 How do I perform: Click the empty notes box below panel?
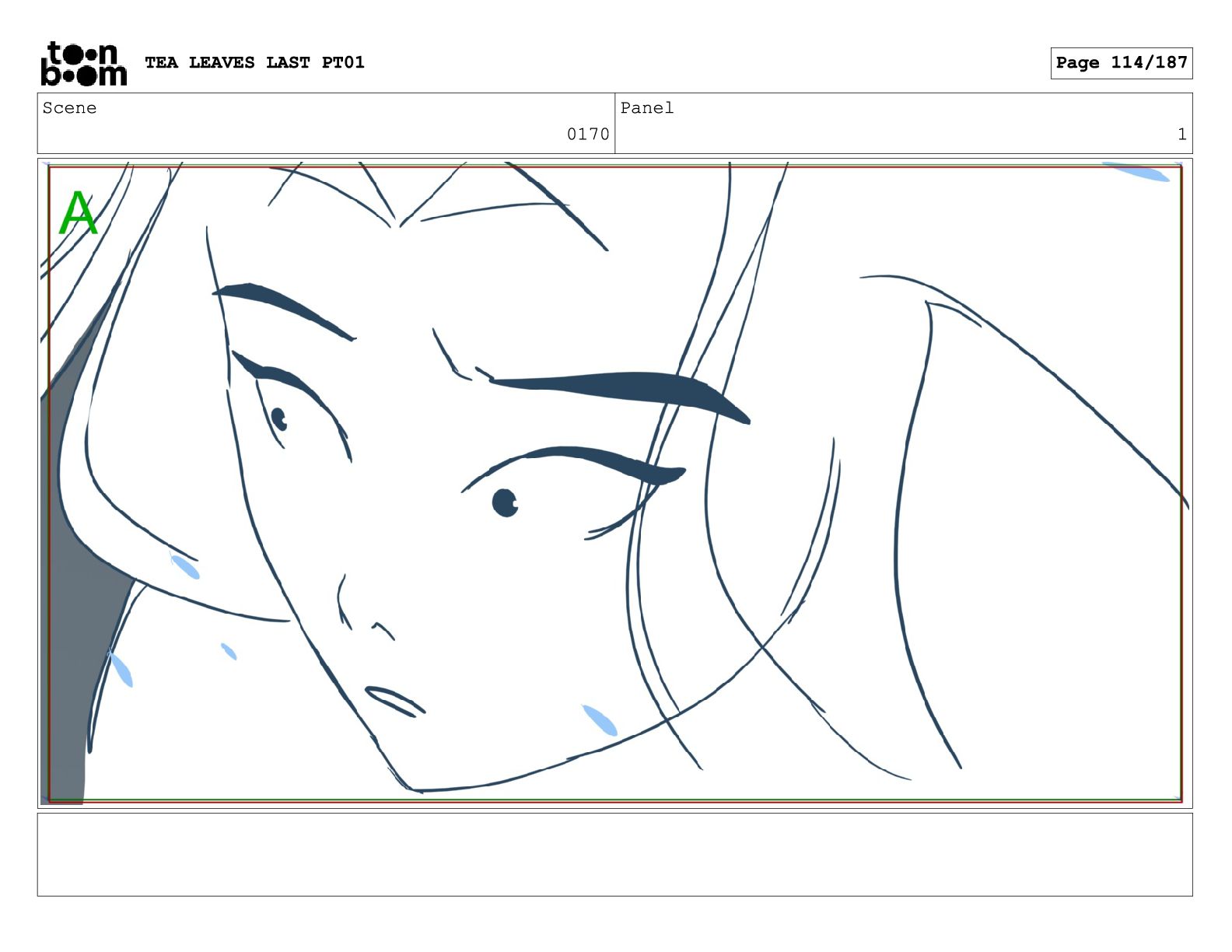614,854
